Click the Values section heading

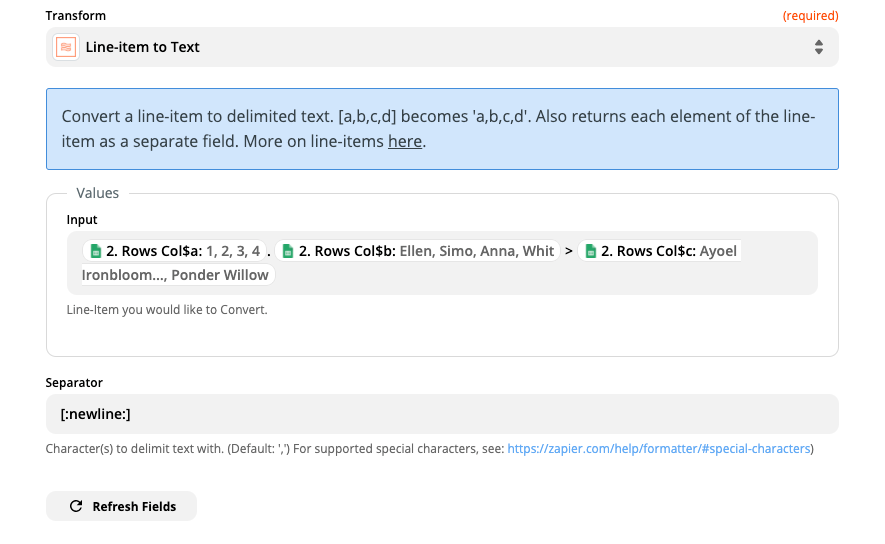tap(98, 193)
